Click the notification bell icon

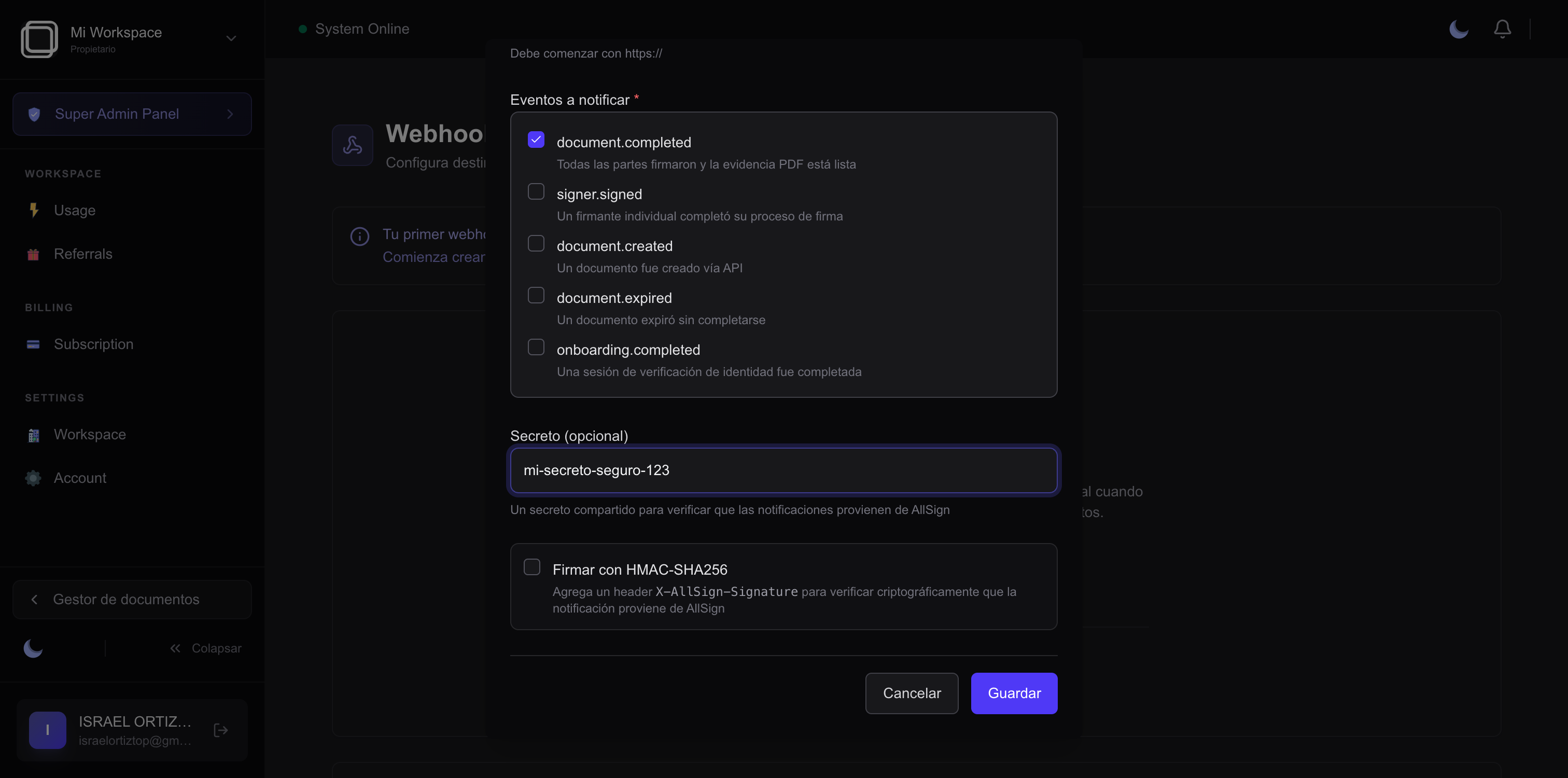(1502, 29)
